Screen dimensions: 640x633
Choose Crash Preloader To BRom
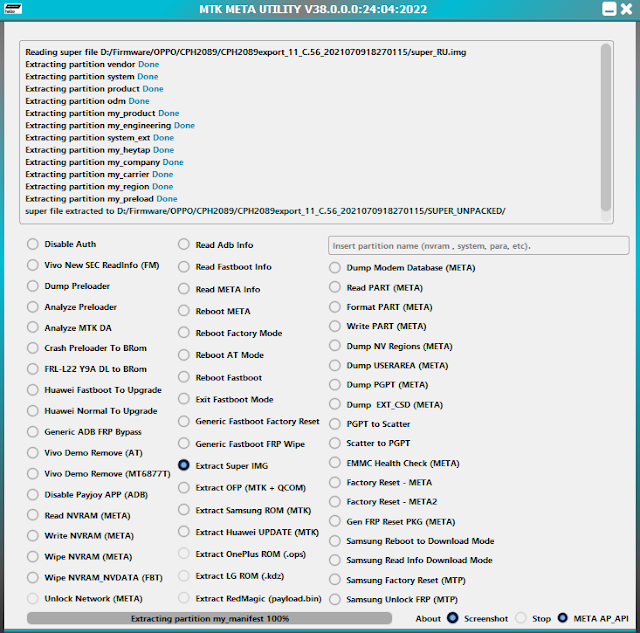pos(33,348)
